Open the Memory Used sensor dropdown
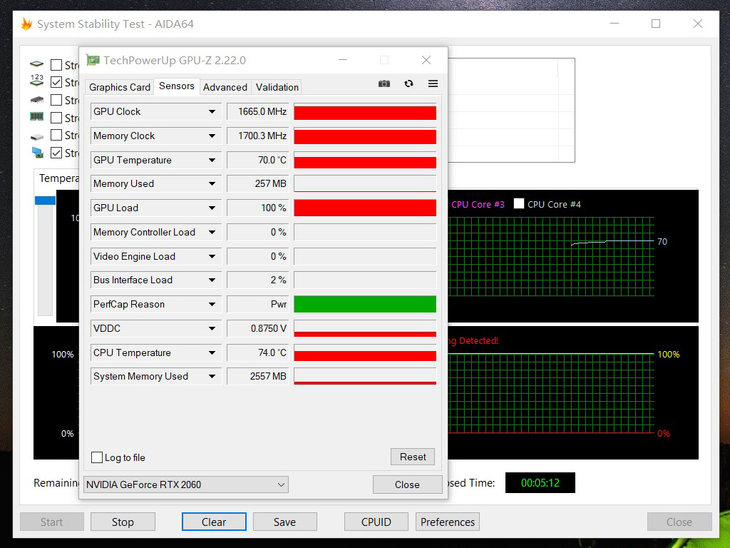Screen dimensions: 730x548 point(212,184)
